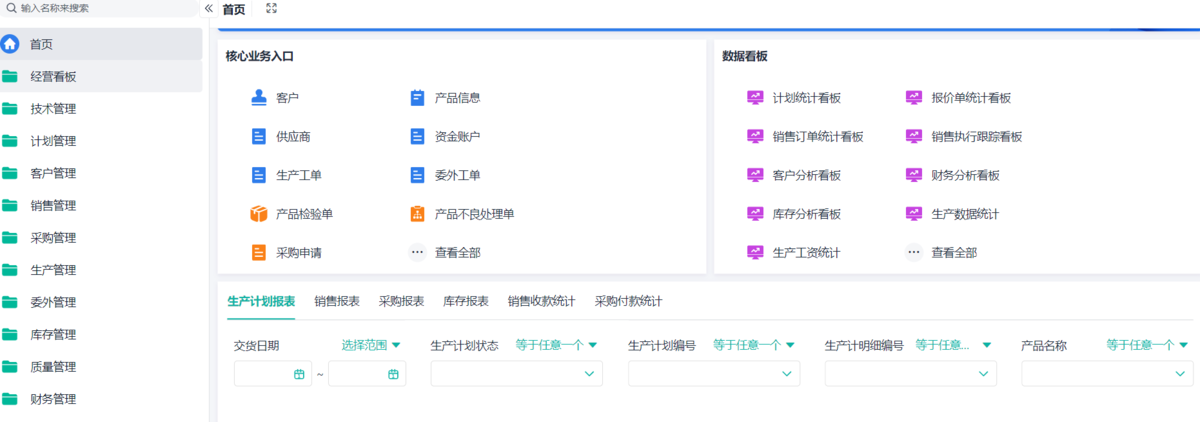The height and width of the screenshot is (422, 1200).
Task: Open the 产品不良处理单 icon
Action: (418, 214)
